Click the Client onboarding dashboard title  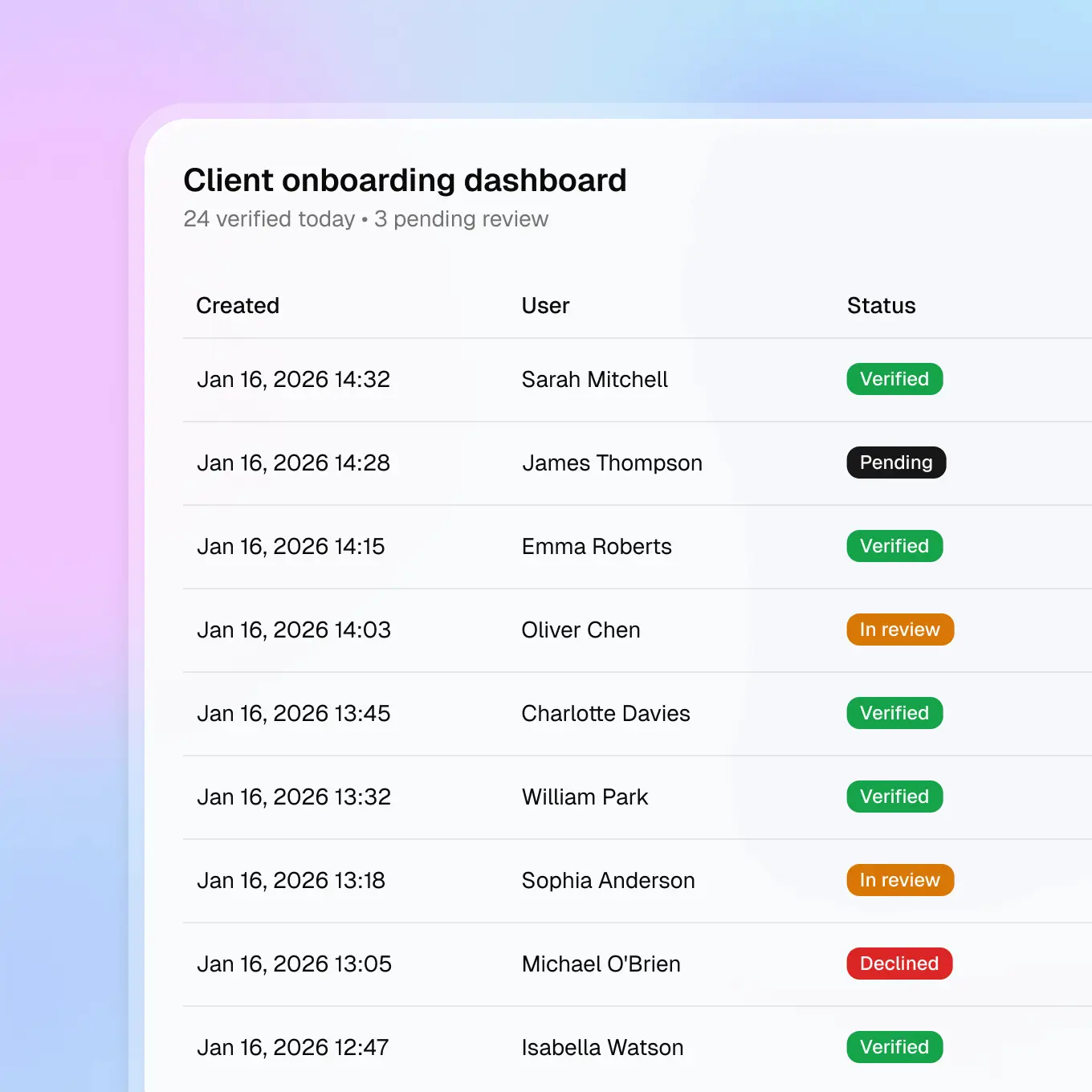click(x=405, y=181)
